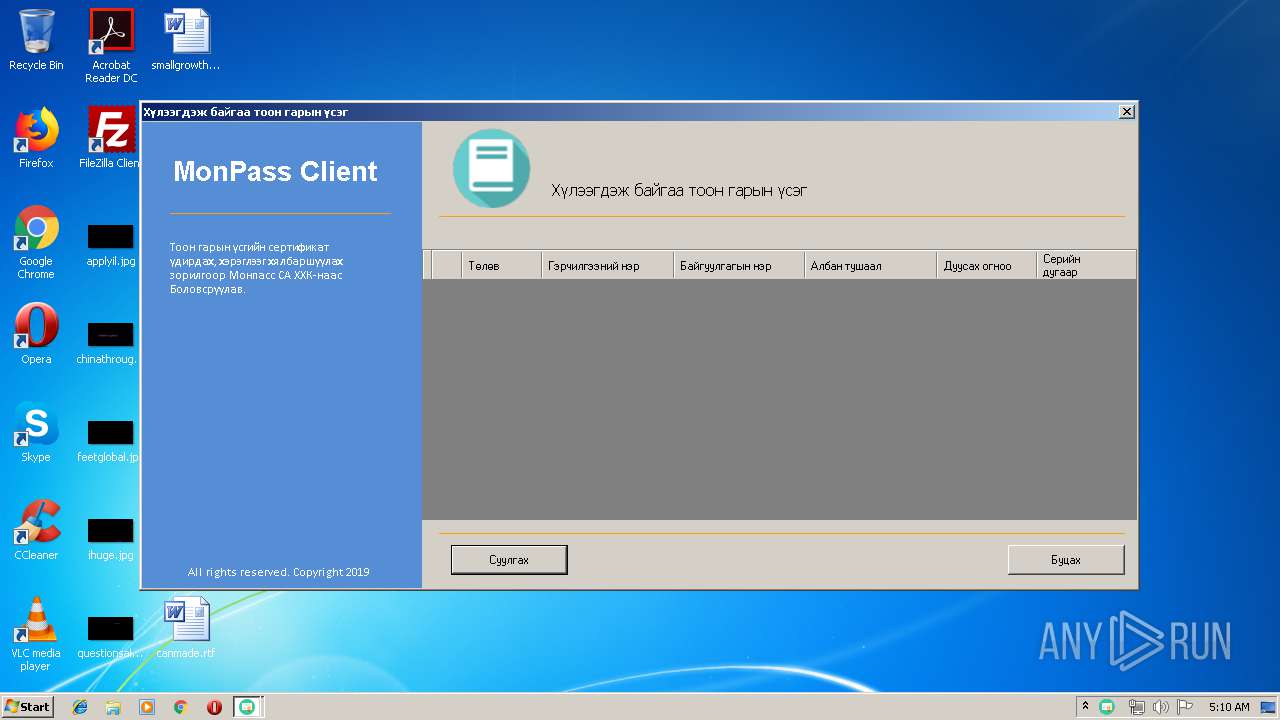Open the Action Center flag icon
The height and width of the screenshot is (720, 1280).
click(x=1185, y=707)
